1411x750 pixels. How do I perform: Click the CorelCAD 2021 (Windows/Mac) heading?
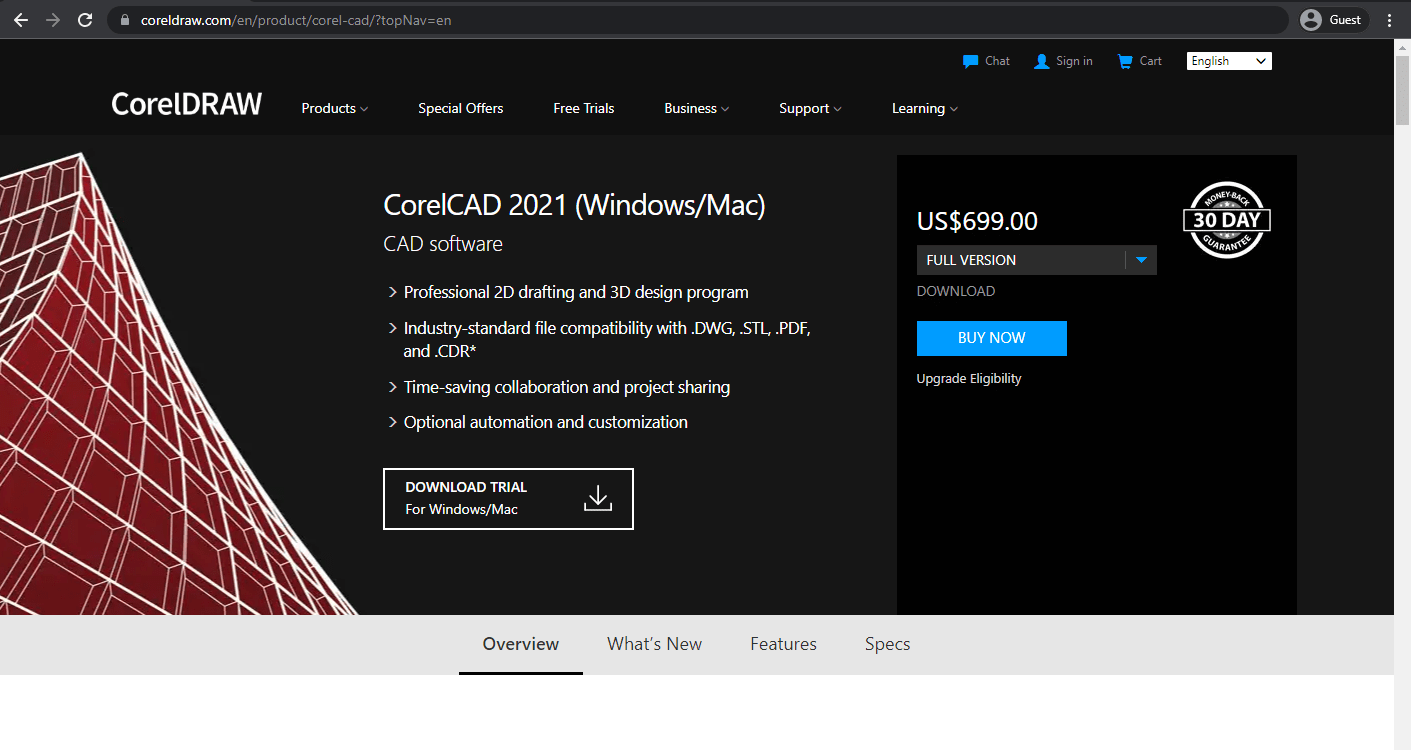pyautogui.click(x=575, y=205)
